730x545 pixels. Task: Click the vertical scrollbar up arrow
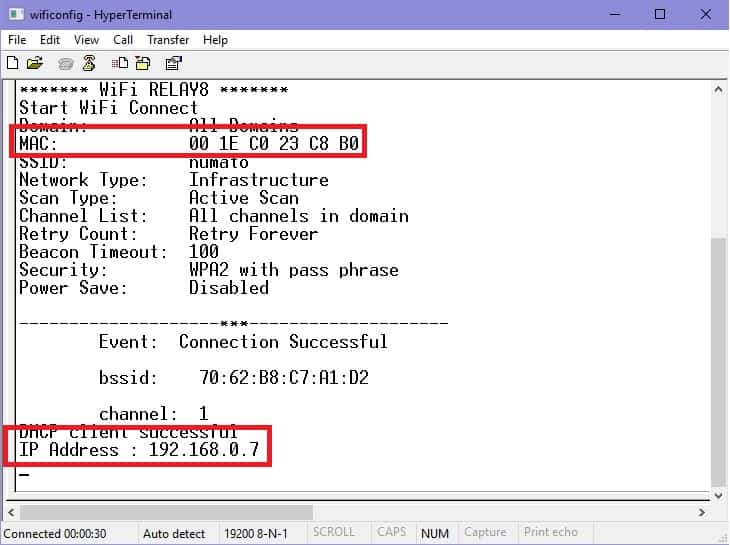(718, 89)
